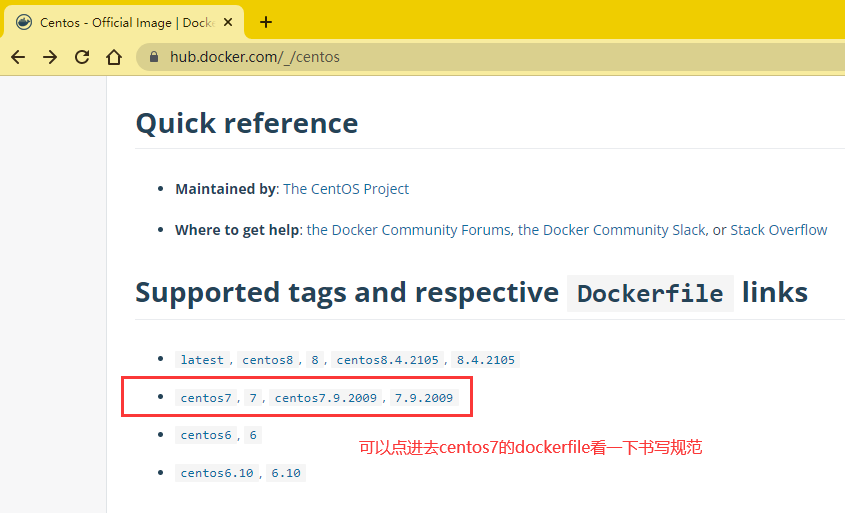The image size is (845, 513).
Task: Open the centos7 tag Dockerfile link
Action: pyautogui.click(x=206, y=398)
